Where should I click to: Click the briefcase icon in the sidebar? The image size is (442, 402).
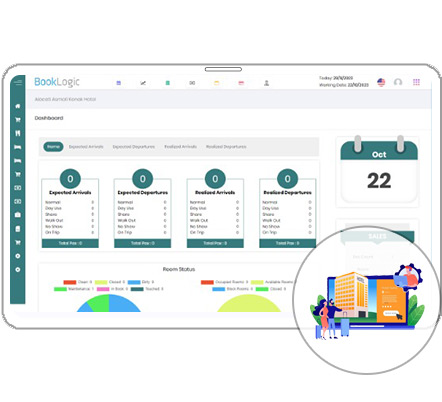coord(18,215)
